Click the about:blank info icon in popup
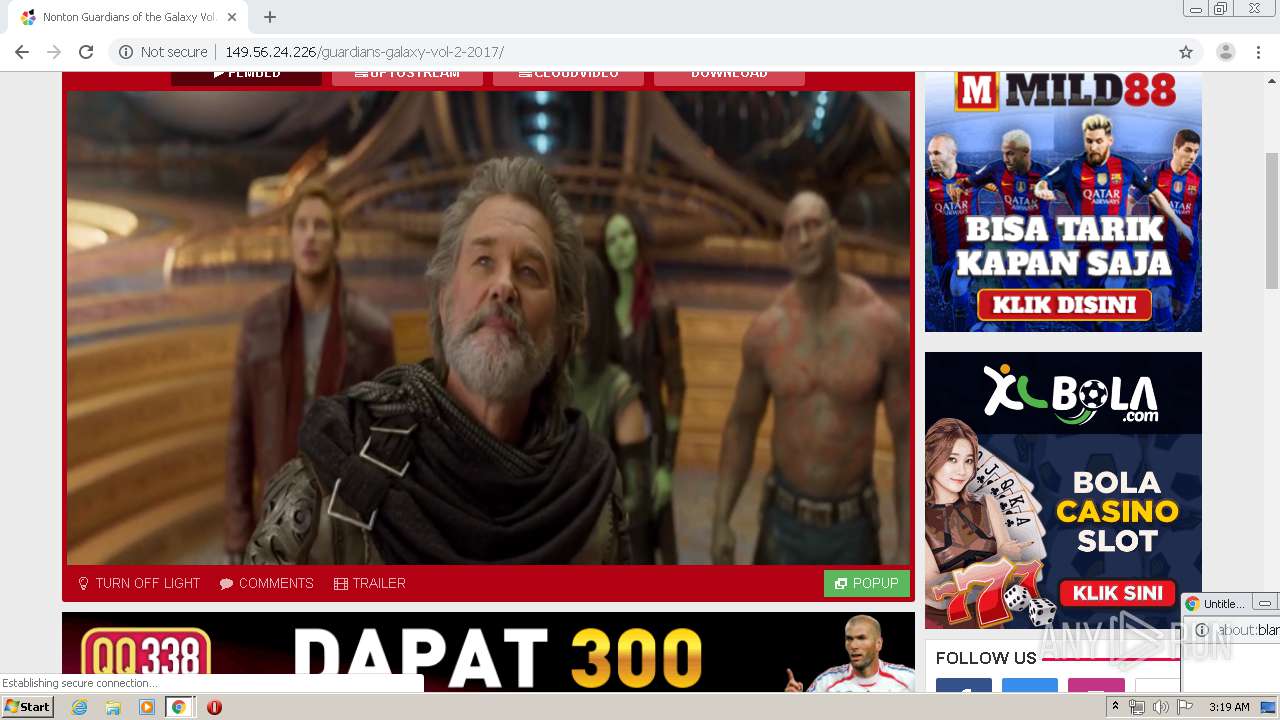Image resolution: width=1280 pixels, height=720 pixels. pos(1202,630)
